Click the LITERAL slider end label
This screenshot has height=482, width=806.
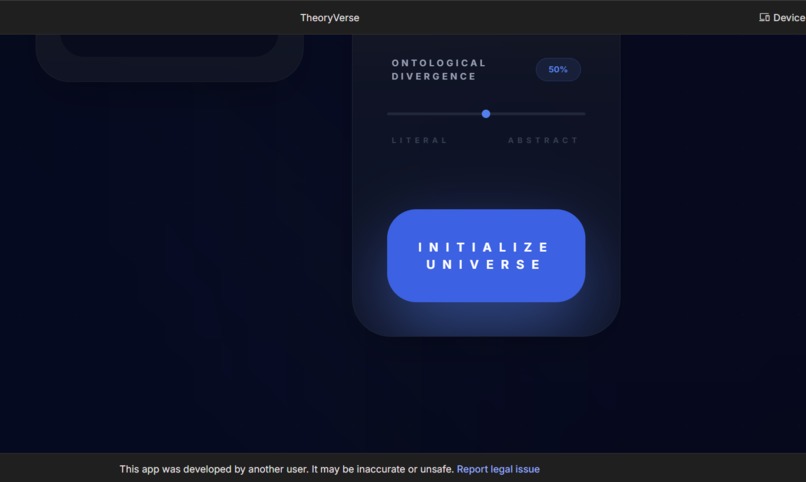(419, 140)
